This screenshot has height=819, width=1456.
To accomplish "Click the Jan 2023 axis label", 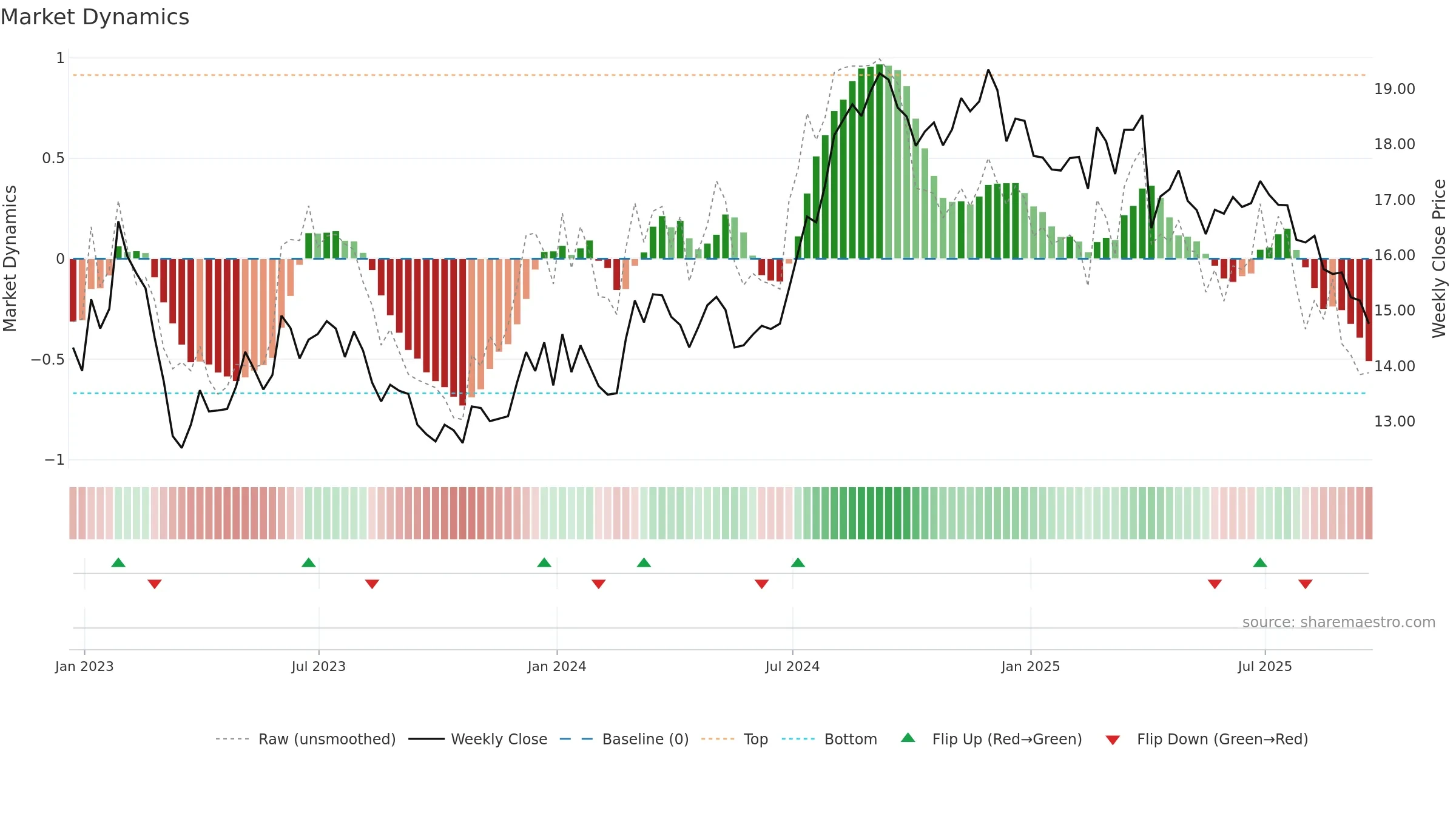I will [84, 667].
